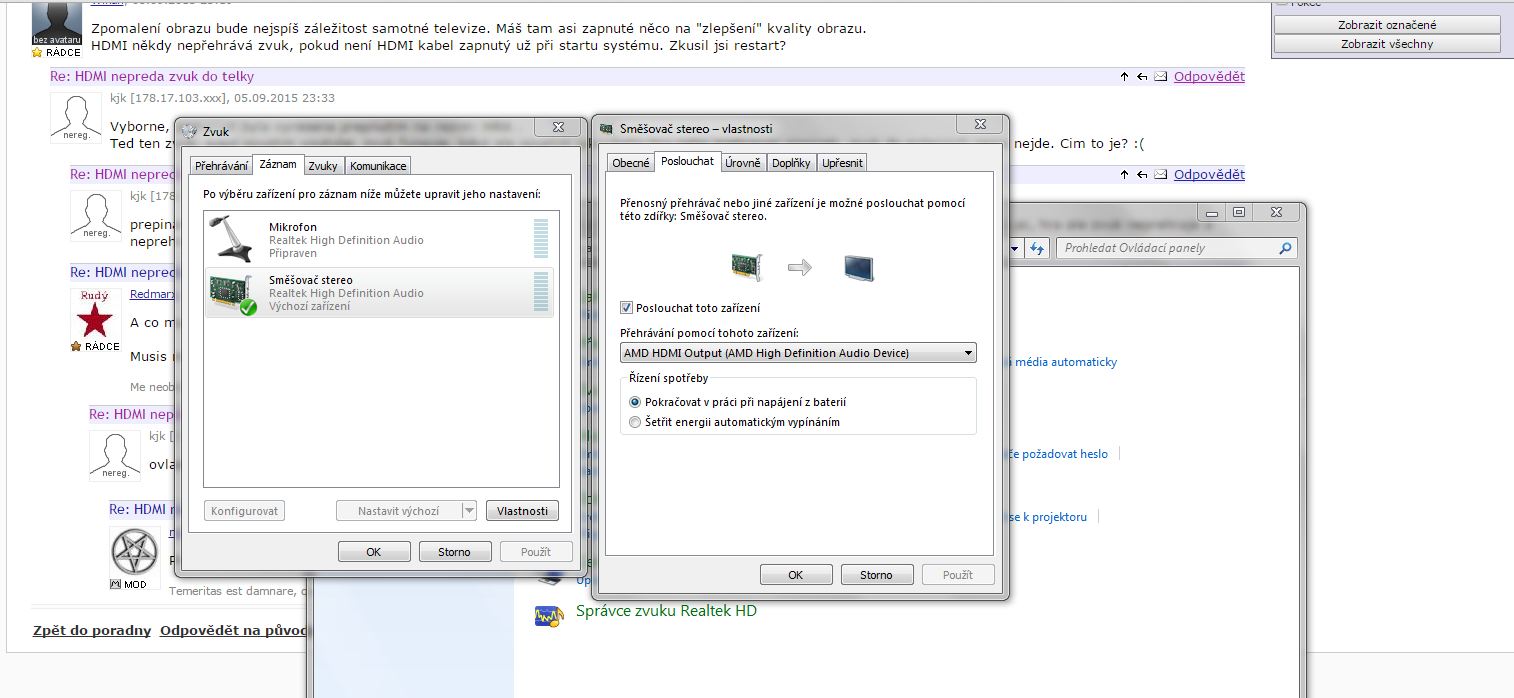Select the Mikrofon row in recording list
The width and height of the screenshot is (1514, 698).
coord(379,240)
